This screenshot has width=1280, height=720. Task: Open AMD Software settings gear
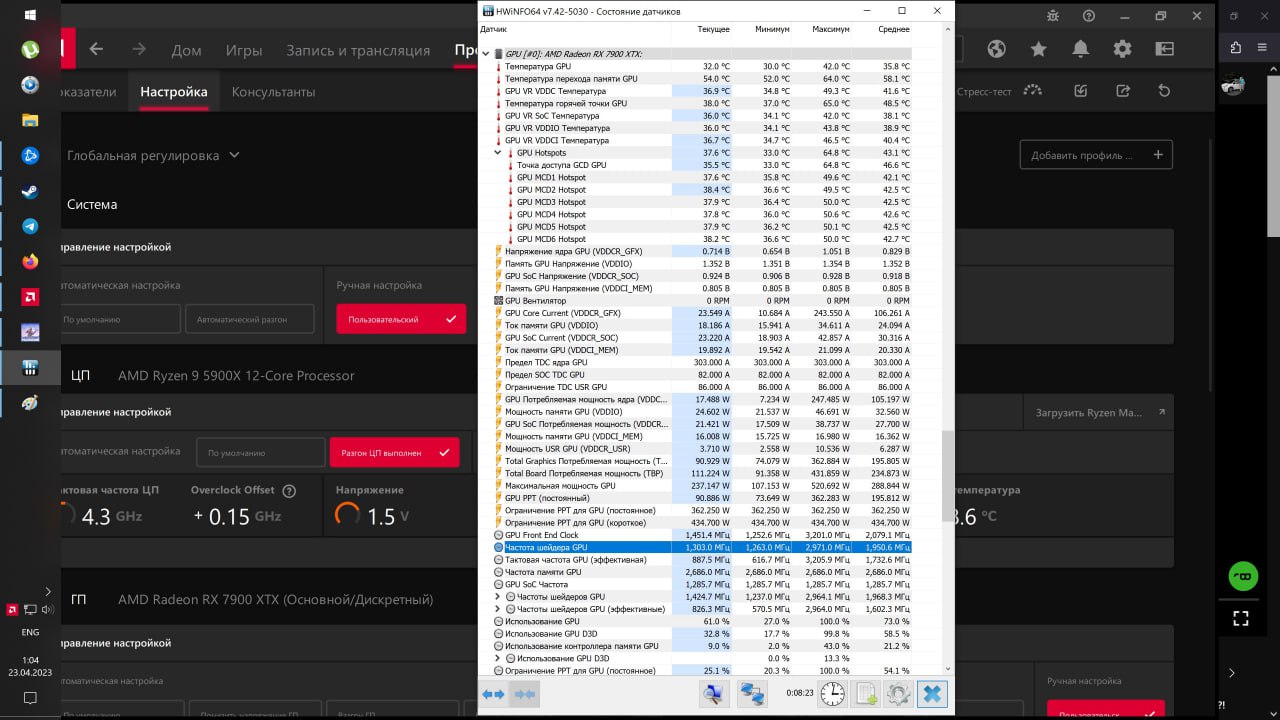coord(1122,49)
